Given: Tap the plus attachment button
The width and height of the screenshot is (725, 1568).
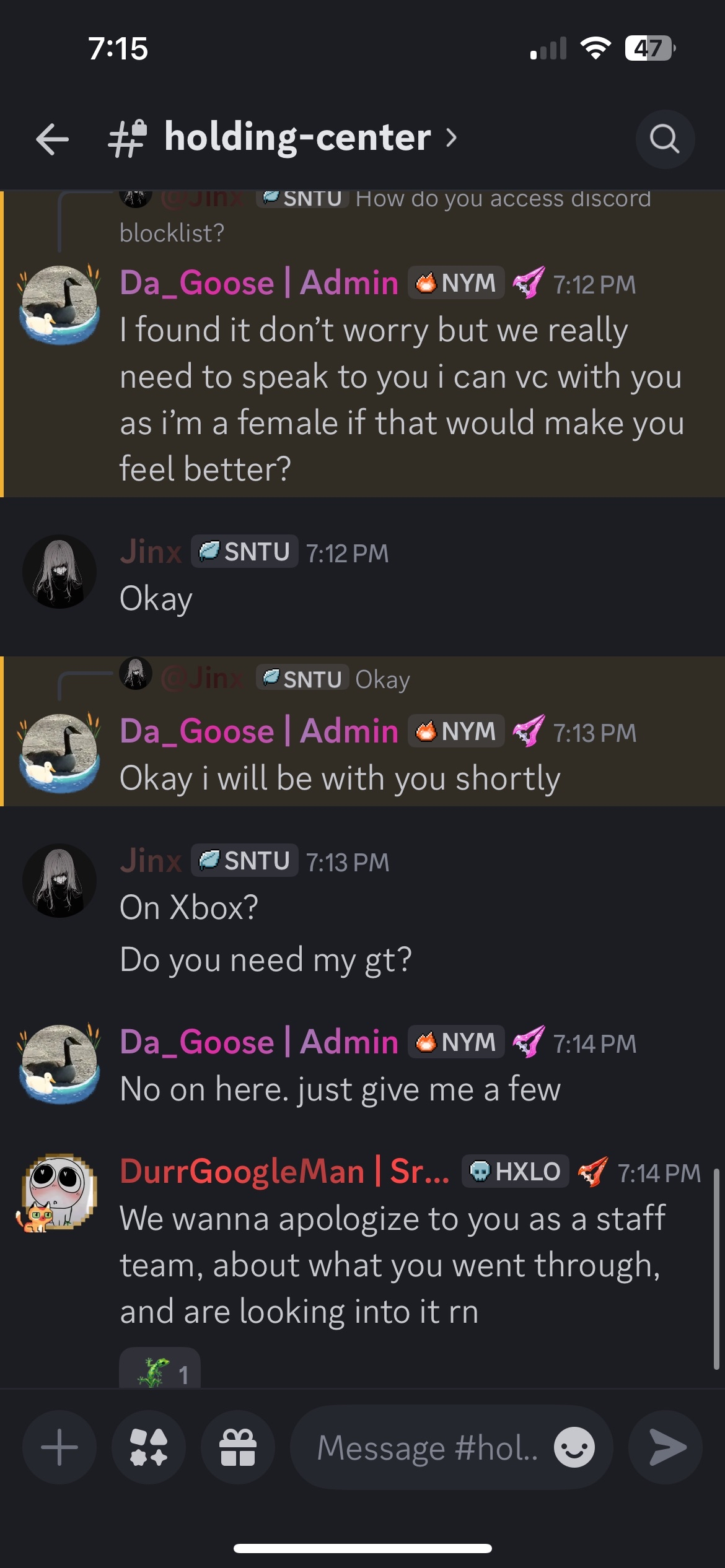Looking at the screenshot, I should (x=59, y=1447).
